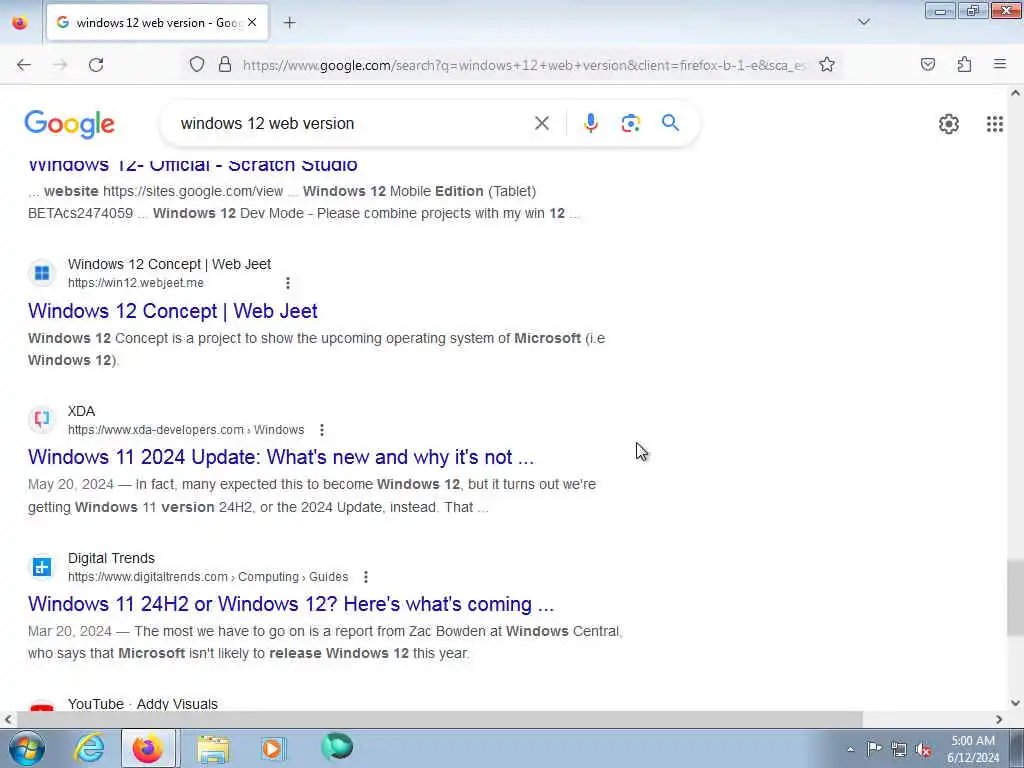Open Firefox application hamburger menu

pyautogui.click(x=1000, y=64)
